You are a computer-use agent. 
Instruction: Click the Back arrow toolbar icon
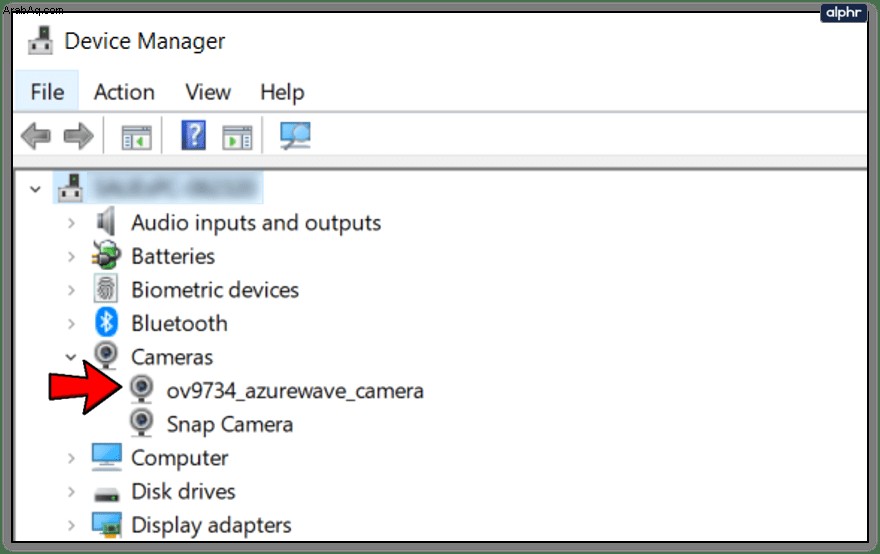pos(36,136)
